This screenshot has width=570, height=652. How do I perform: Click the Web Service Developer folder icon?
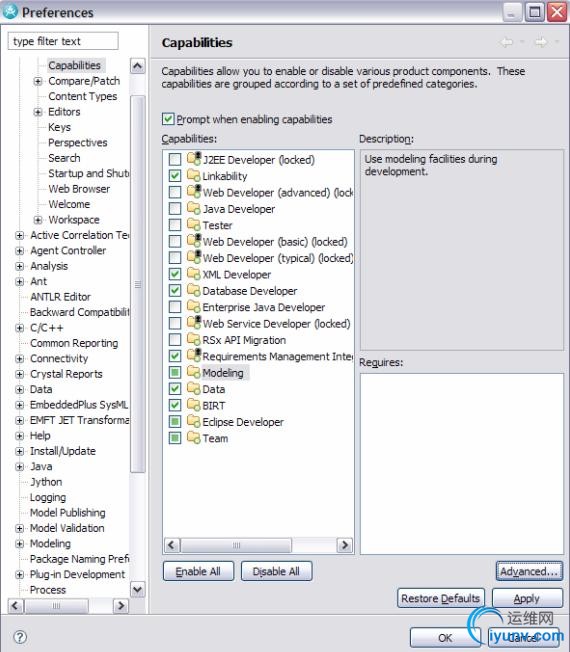pos(194,323)
